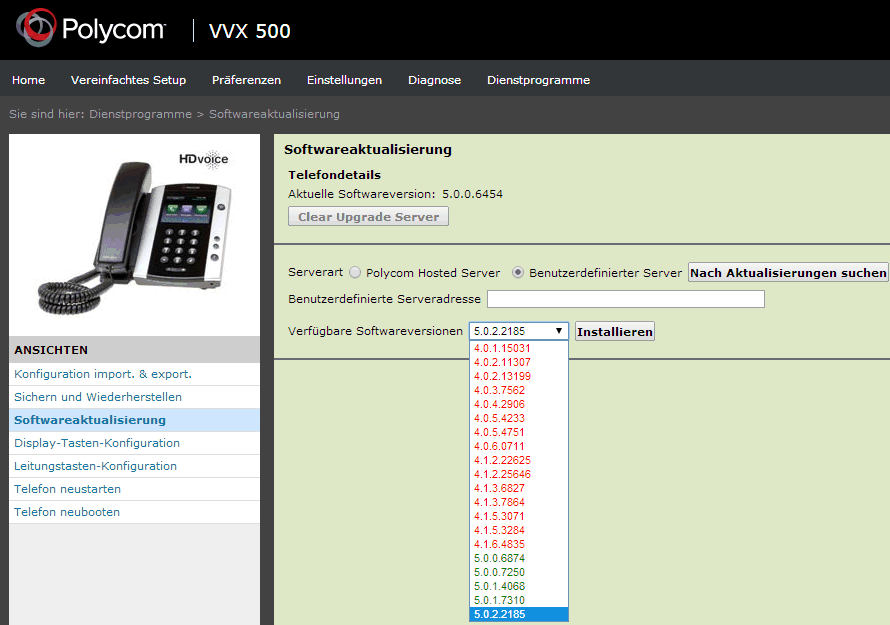Click the Clear Upgrade Server button
This screenshot has width=890, height=625.
click(368, 216)
